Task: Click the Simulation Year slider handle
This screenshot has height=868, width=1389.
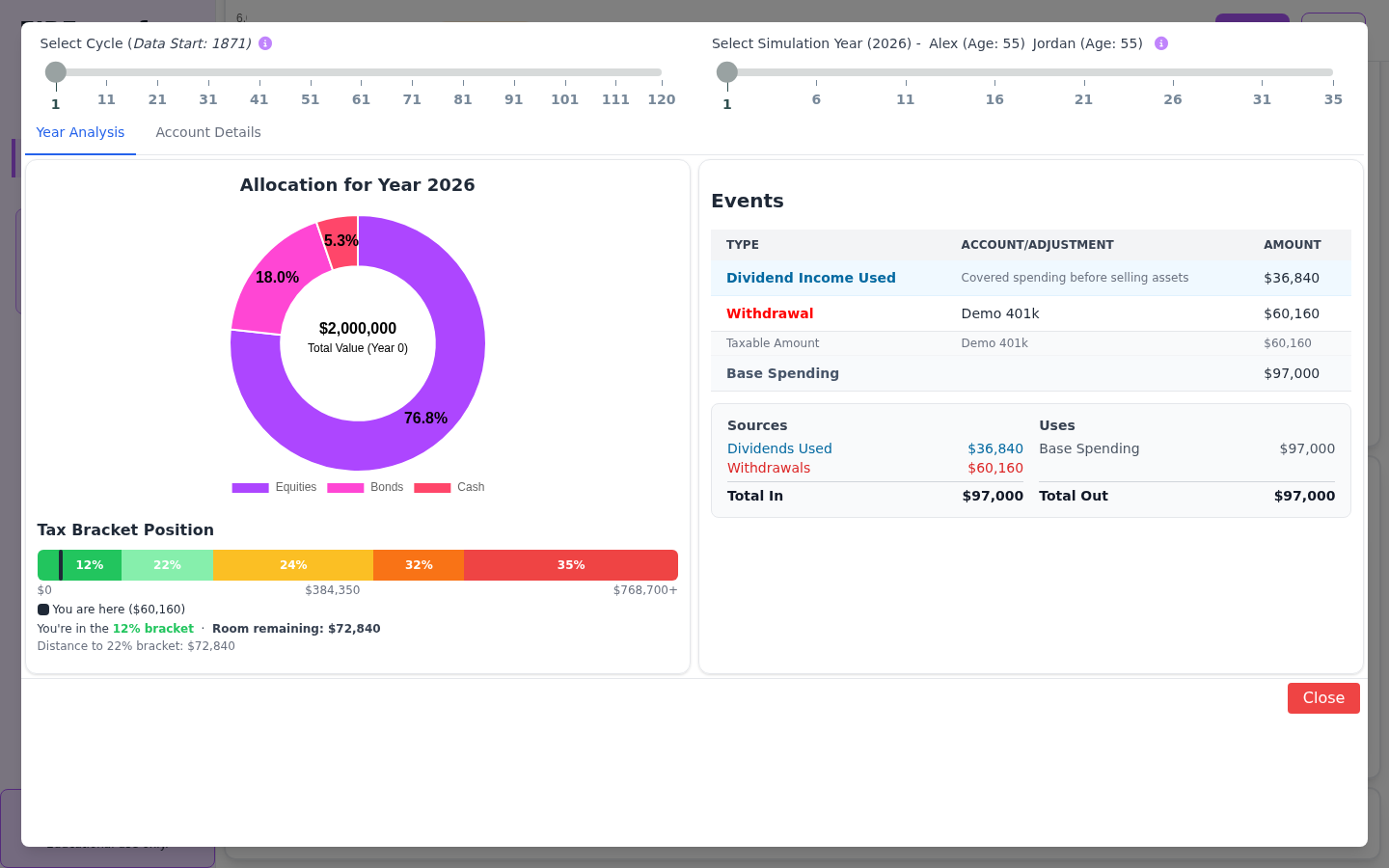Action: coord(727,72)
